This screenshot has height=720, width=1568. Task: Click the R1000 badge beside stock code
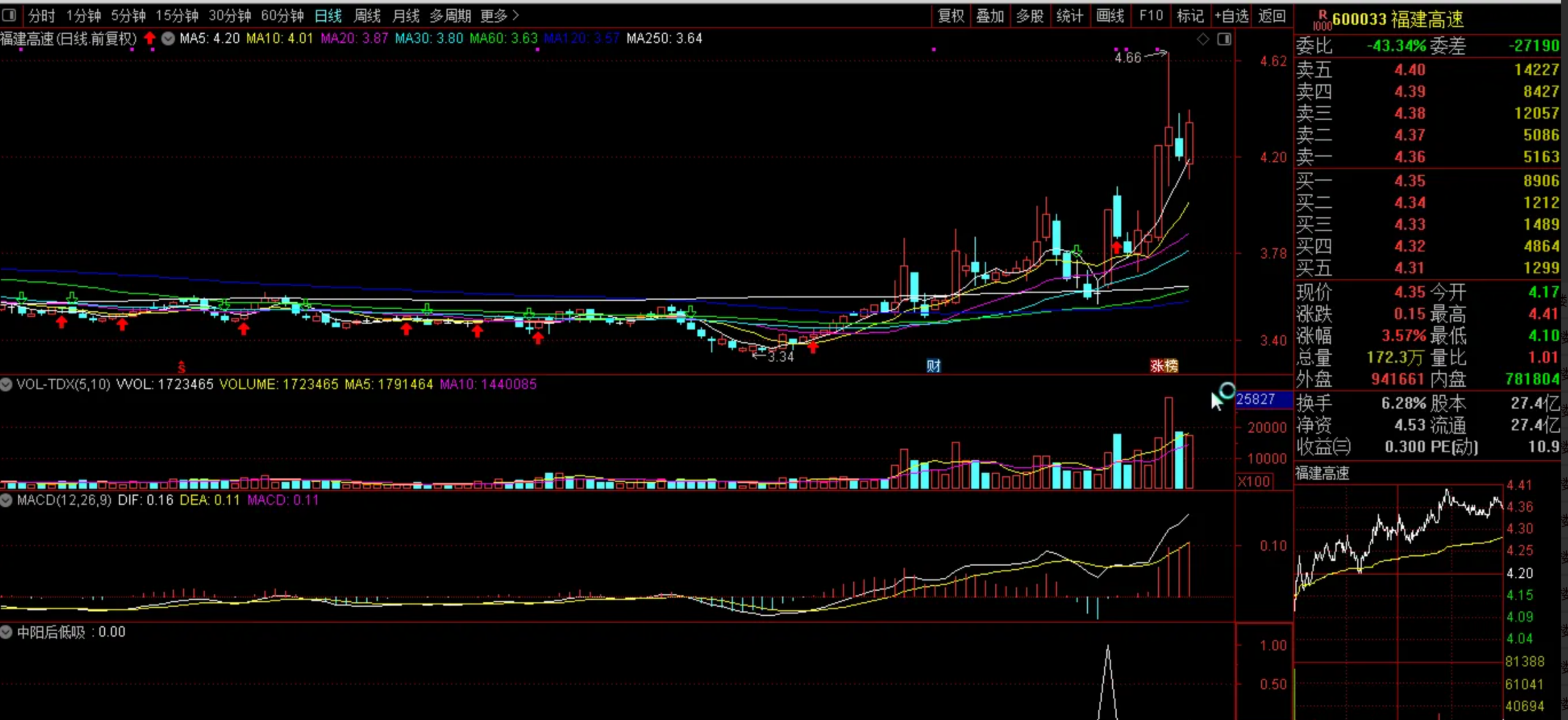tap(1322, 20)
